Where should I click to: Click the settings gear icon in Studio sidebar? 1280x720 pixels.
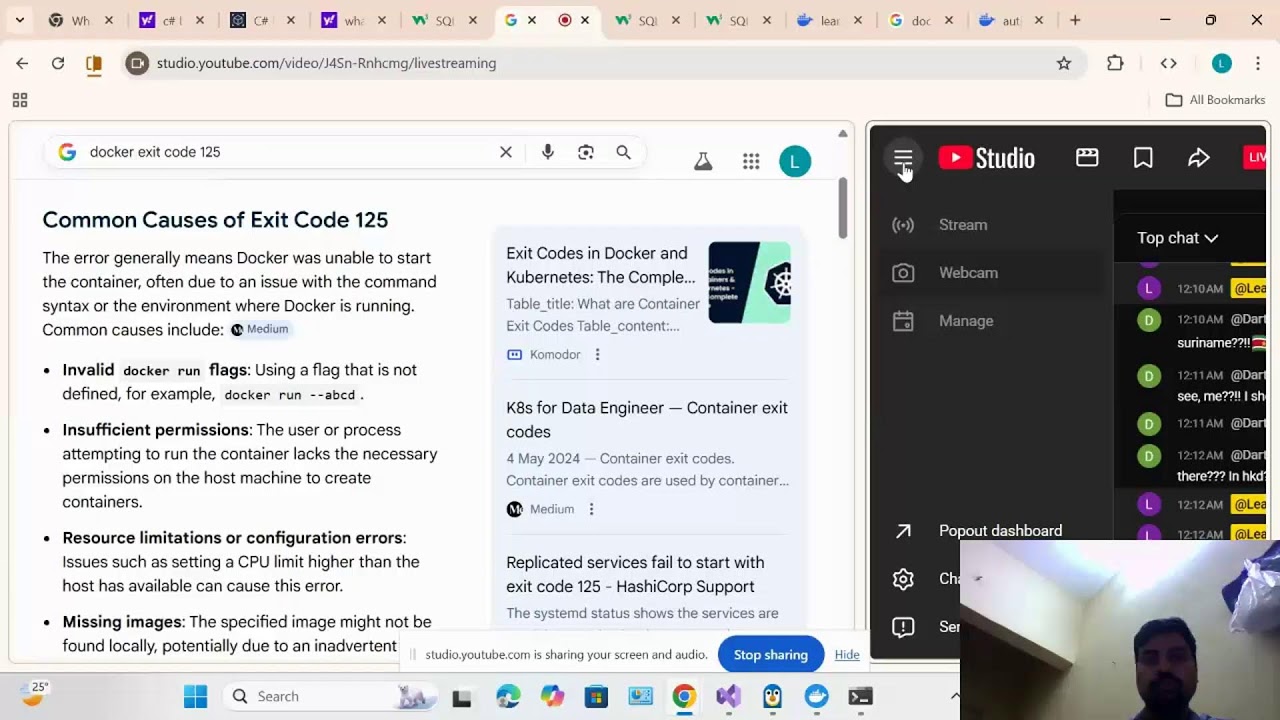[903, 579]
